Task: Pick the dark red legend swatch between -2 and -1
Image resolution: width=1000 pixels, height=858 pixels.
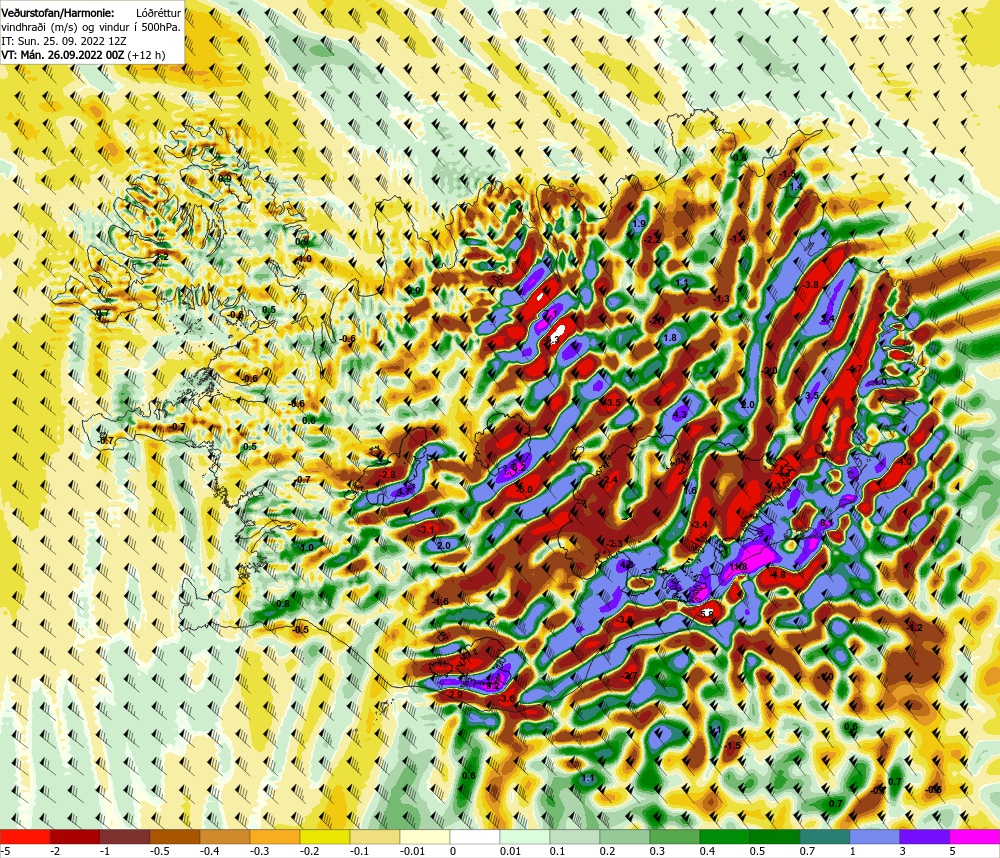Action: pos(75,836)
